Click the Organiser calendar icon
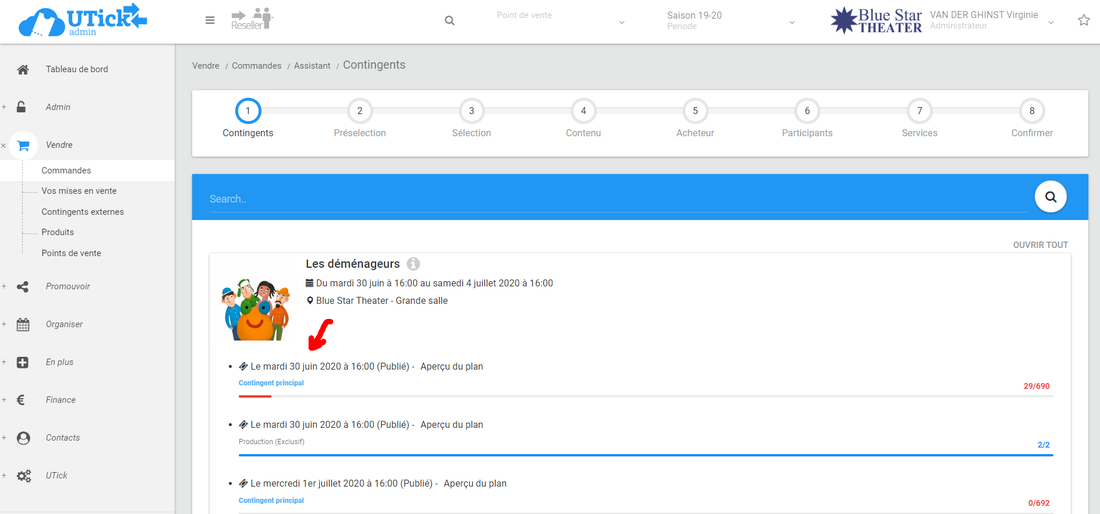1100x514 pixels. [x=23, y=324]
